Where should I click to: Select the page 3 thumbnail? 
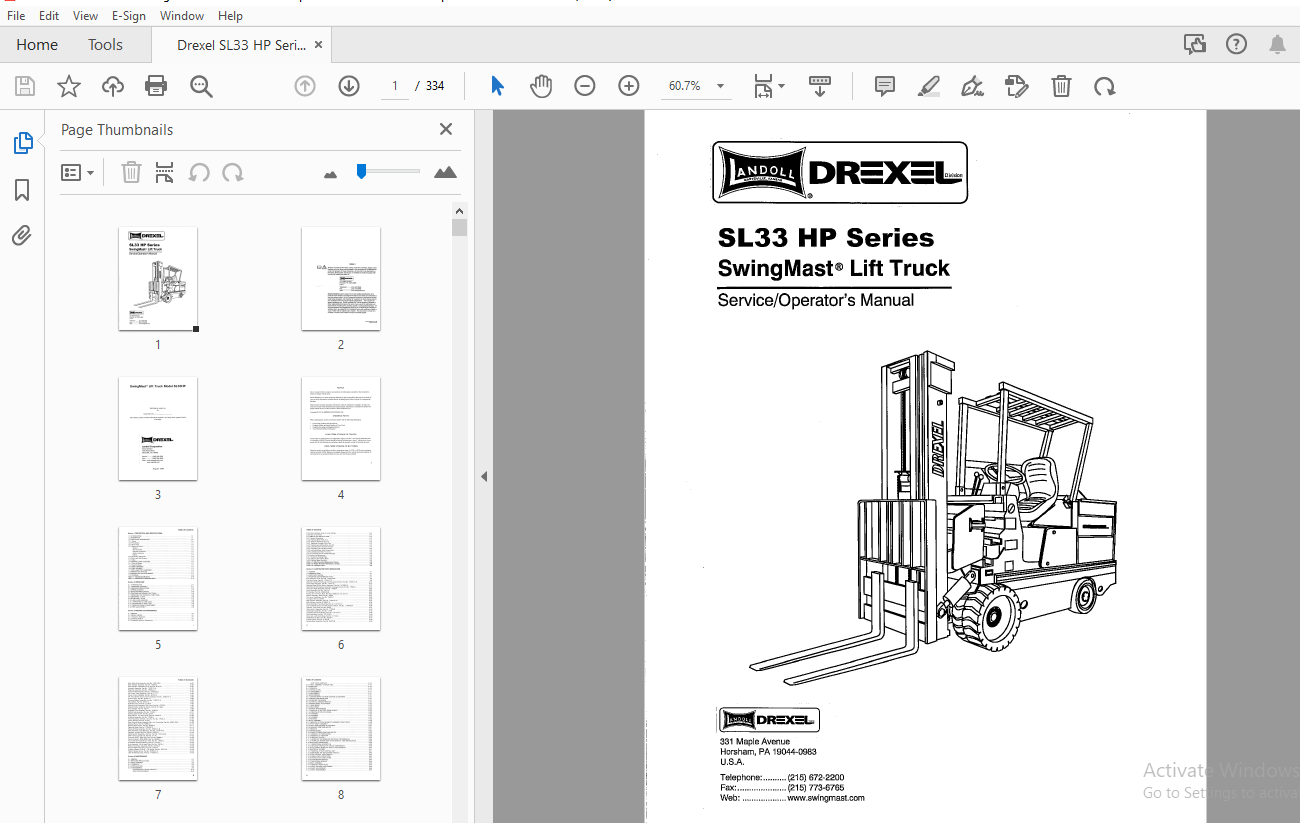(158, 429)
